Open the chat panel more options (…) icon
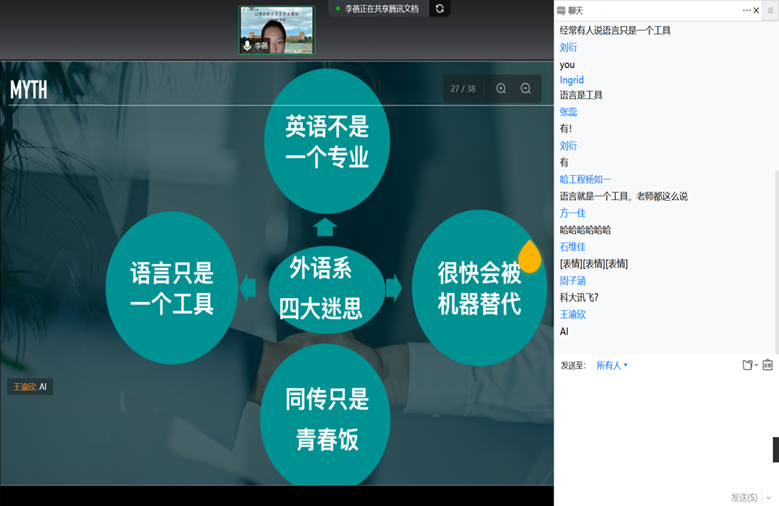The height and width of the screenshot is (506, 779). click(747, 10)
